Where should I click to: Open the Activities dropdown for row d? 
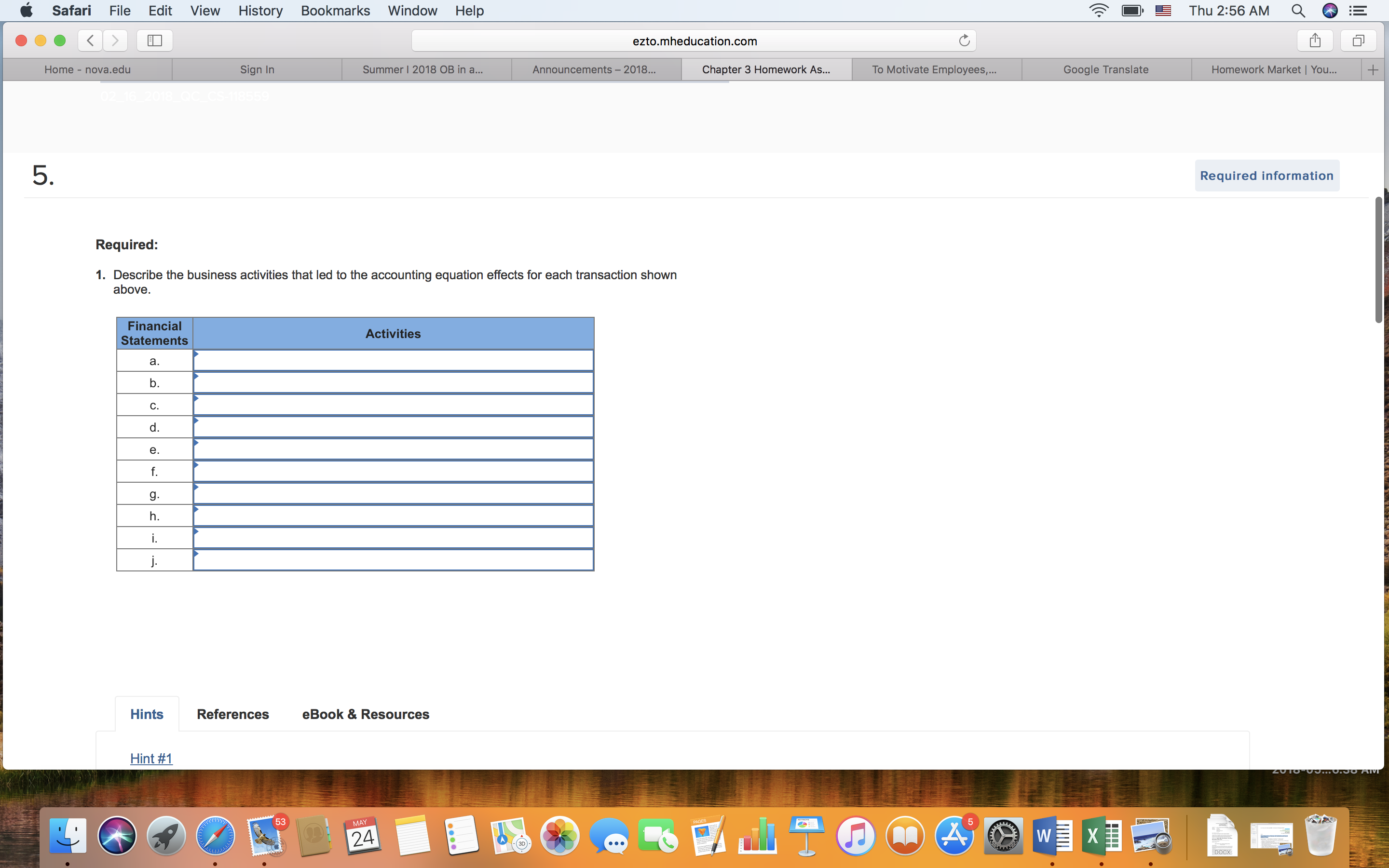point(393,427)
